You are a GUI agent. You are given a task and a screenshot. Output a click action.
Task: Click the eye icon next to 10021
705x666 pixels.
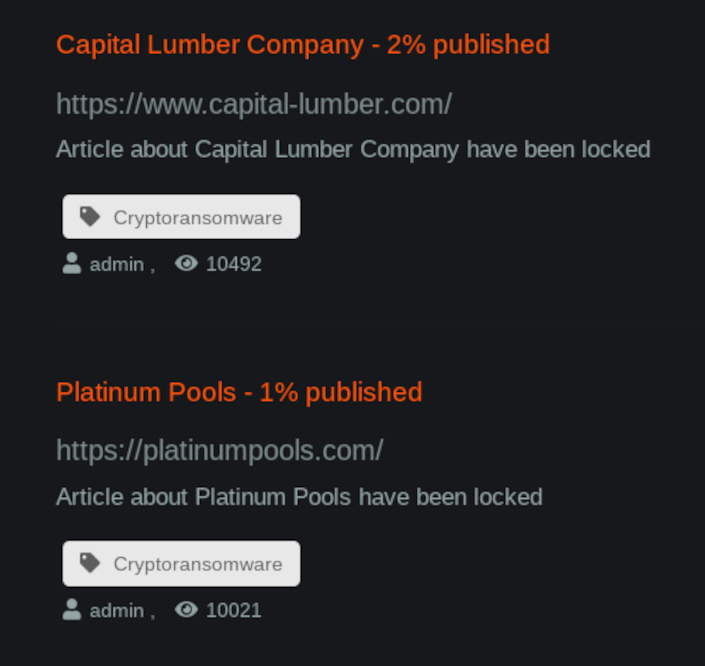[186, 610]
